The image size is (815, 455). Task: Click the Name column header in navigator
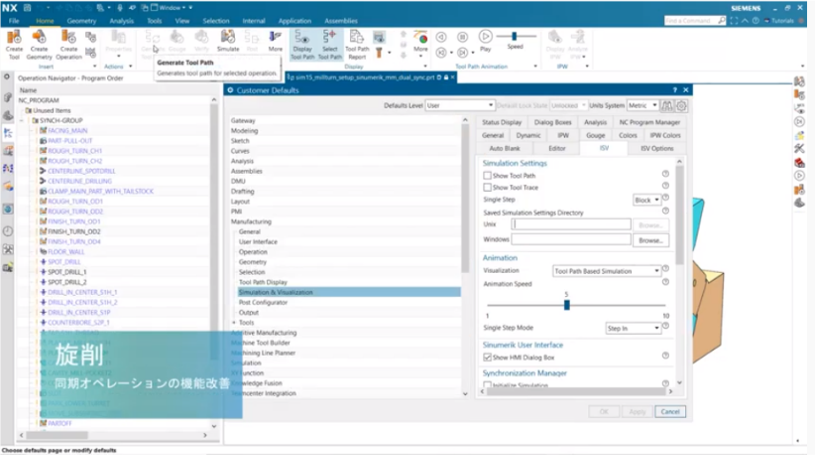click(x=28, y=90)
